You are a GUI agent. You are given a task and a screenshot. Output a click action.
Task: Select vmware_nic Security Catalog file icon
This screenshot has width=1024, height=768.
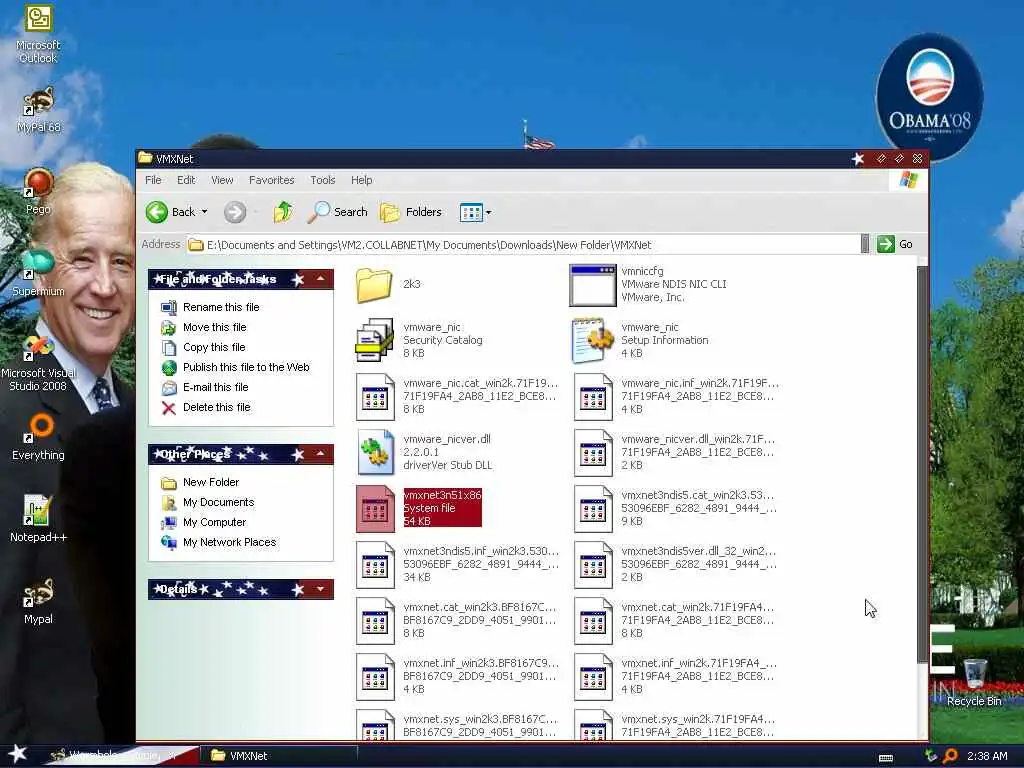374,340
